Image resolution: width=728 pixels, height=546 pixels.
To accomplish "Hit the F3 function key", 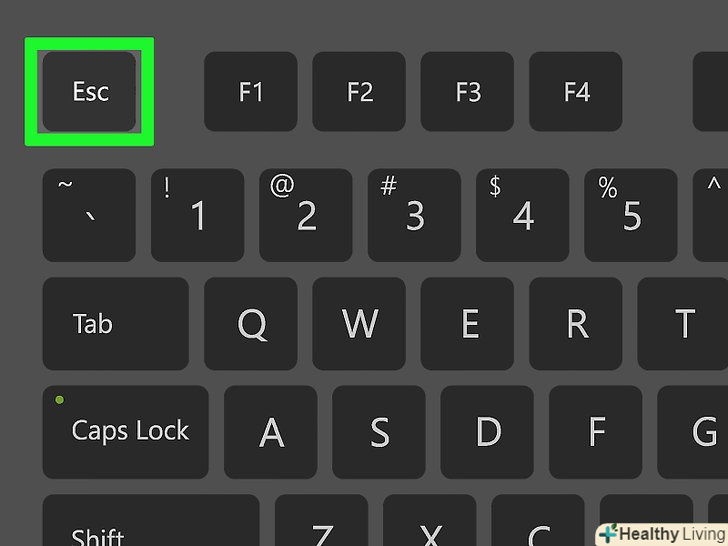I will [467, 91].
